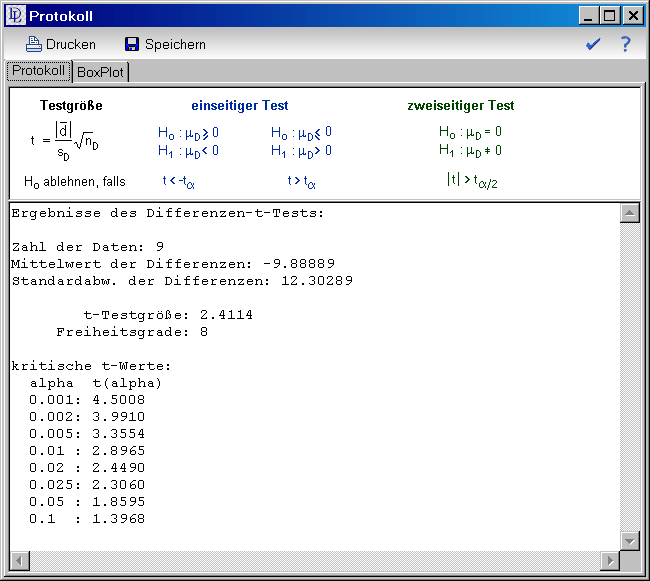Click the horizontal scrollbar right arrow
The width and height of the screenshot is (650, 581).
click(x=610, y=559)
